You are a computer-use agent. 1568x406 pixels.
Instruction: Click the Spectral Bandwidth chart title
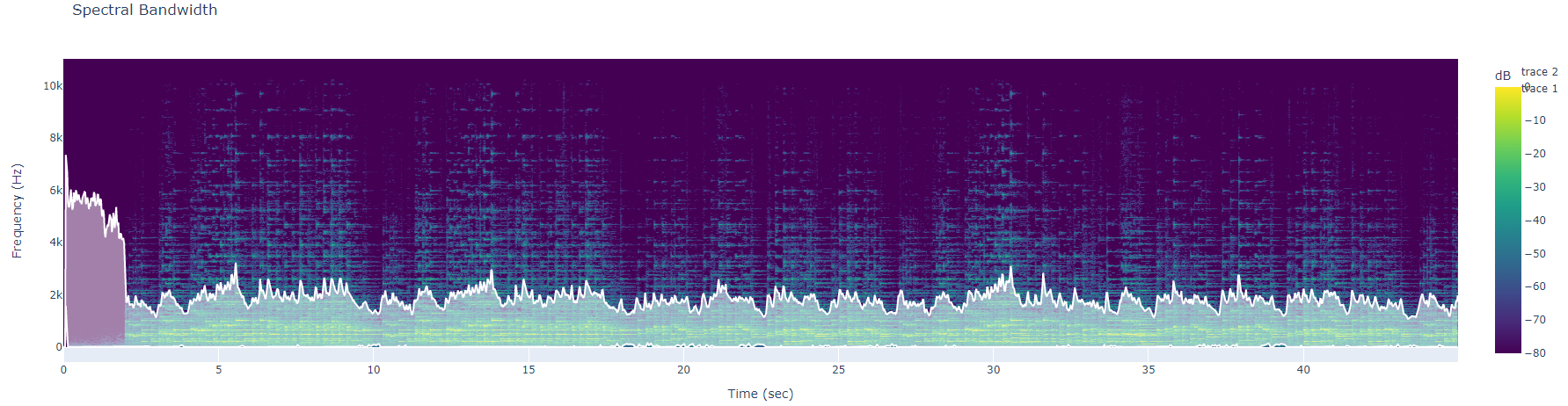click(144, 11)
